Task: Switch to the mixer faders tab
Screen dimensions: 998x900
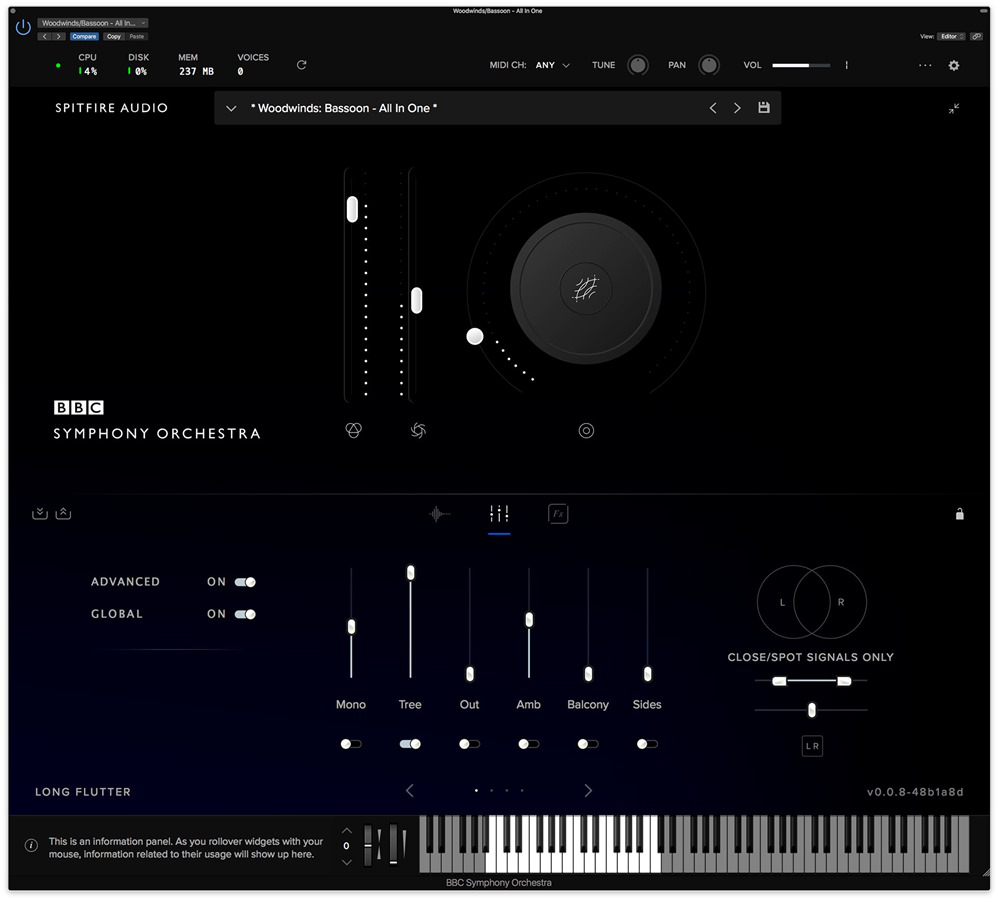Action: coord(499,513)
